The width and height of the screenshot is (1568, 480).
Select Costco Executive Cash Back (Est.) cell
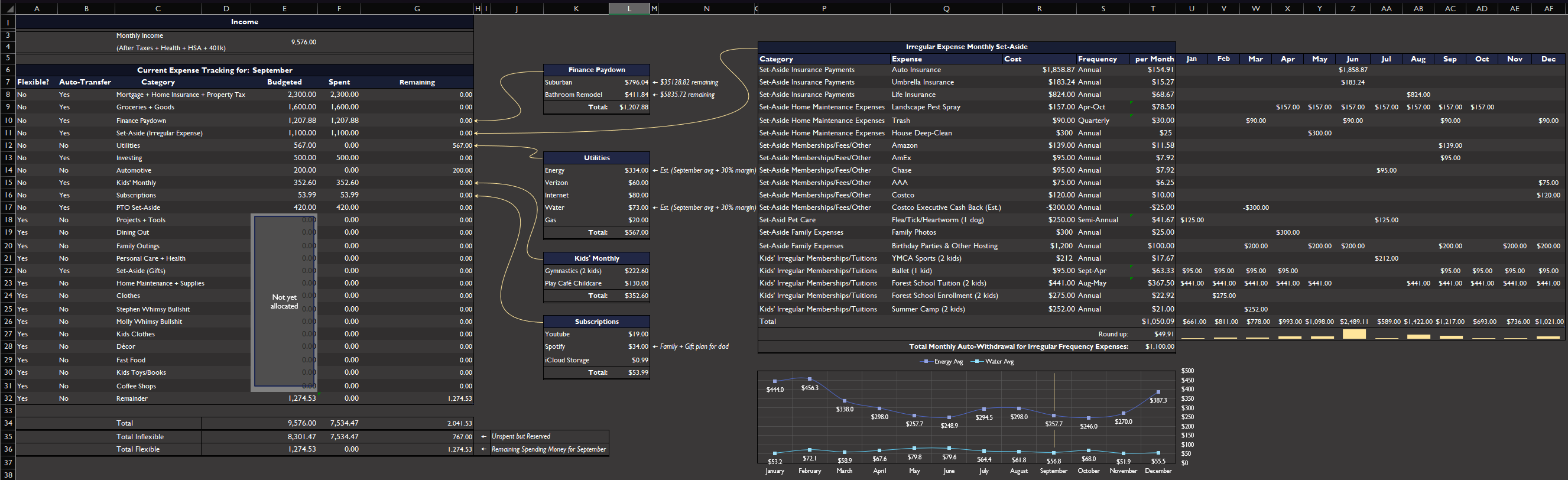pyautogui.click(x=946, y=207)
